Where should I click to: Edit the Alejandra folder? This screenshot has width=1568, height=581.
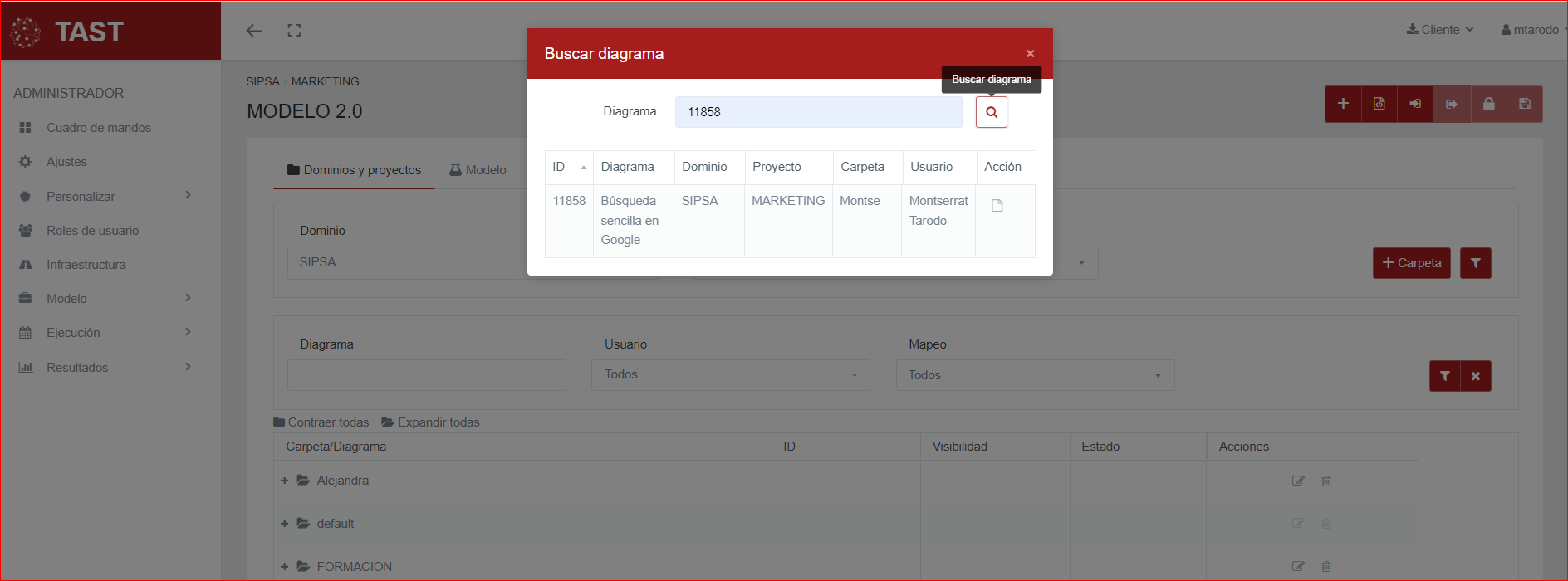(x=1298, y=481)
